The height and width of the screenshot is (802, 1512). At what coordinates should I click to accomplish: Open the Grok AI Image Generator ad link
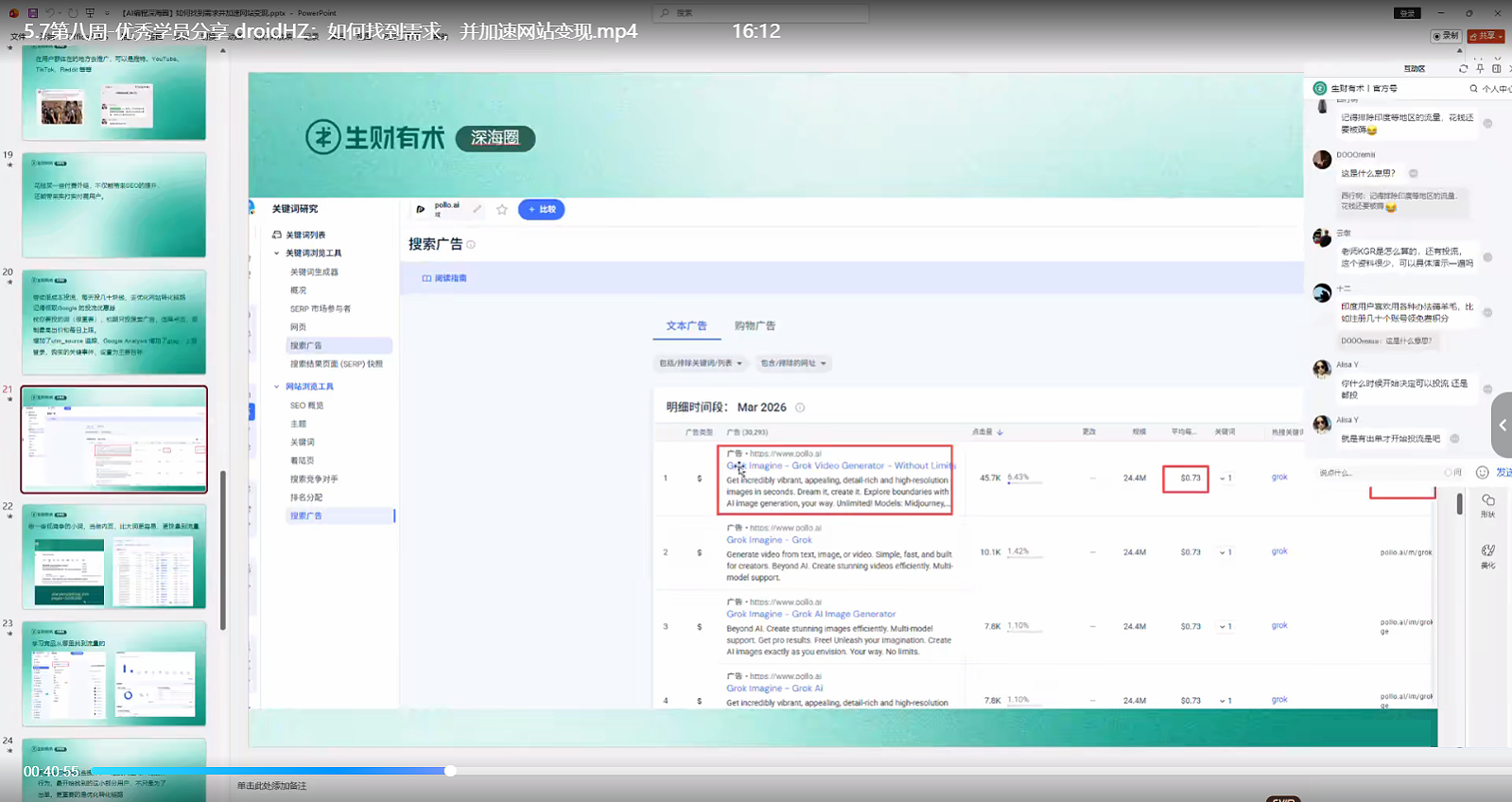coord(811,614)
